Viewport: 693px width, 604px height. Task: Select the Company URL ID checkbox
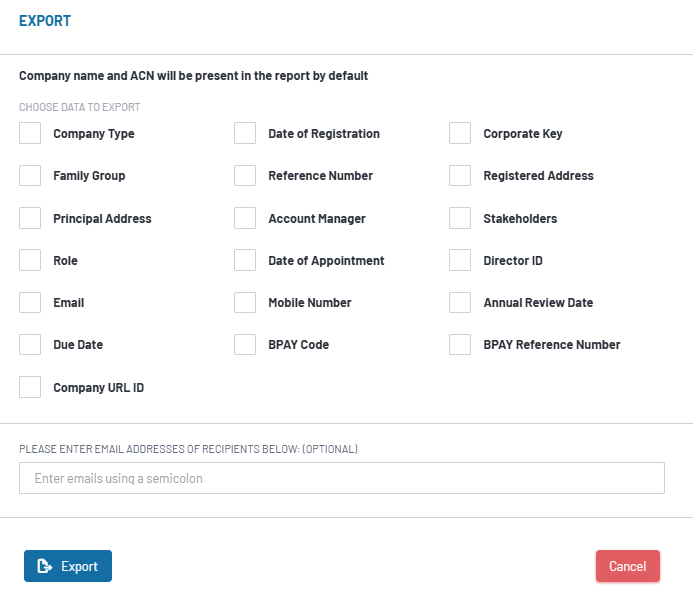tap(30, 387)
